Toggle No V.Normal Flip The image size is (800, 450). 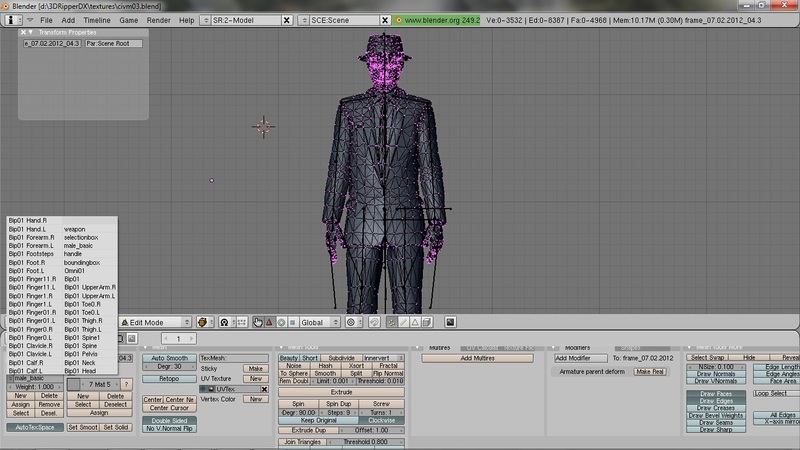click(169, 429)
